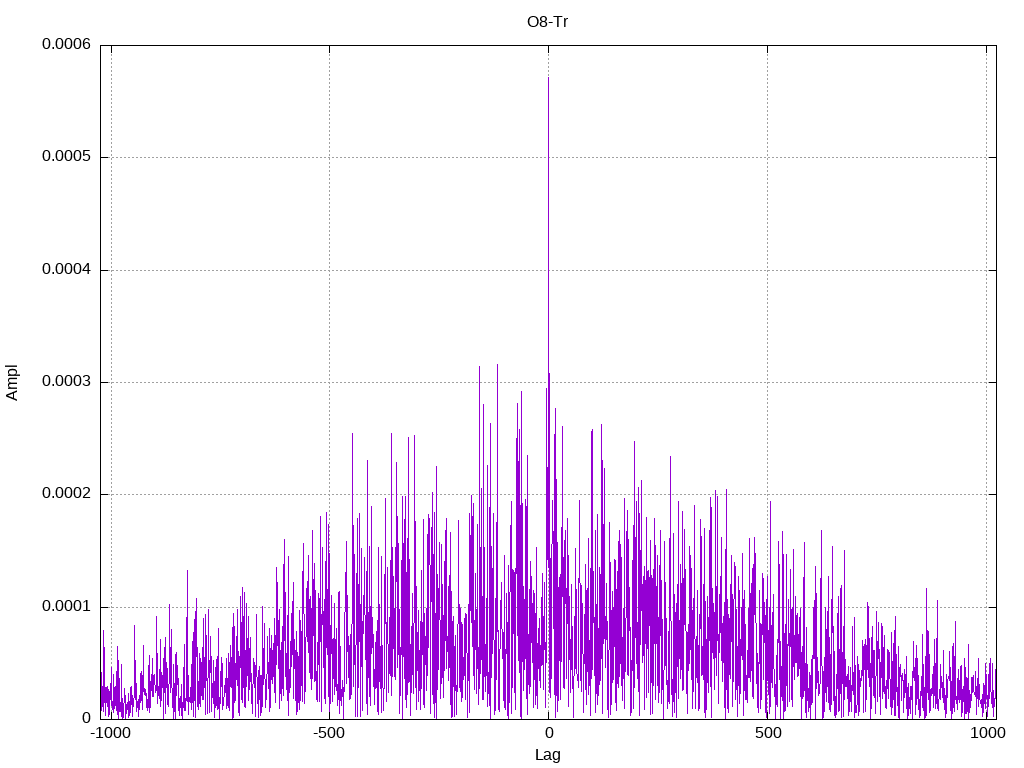Click x-axis tick label 1000

(987, 733)
